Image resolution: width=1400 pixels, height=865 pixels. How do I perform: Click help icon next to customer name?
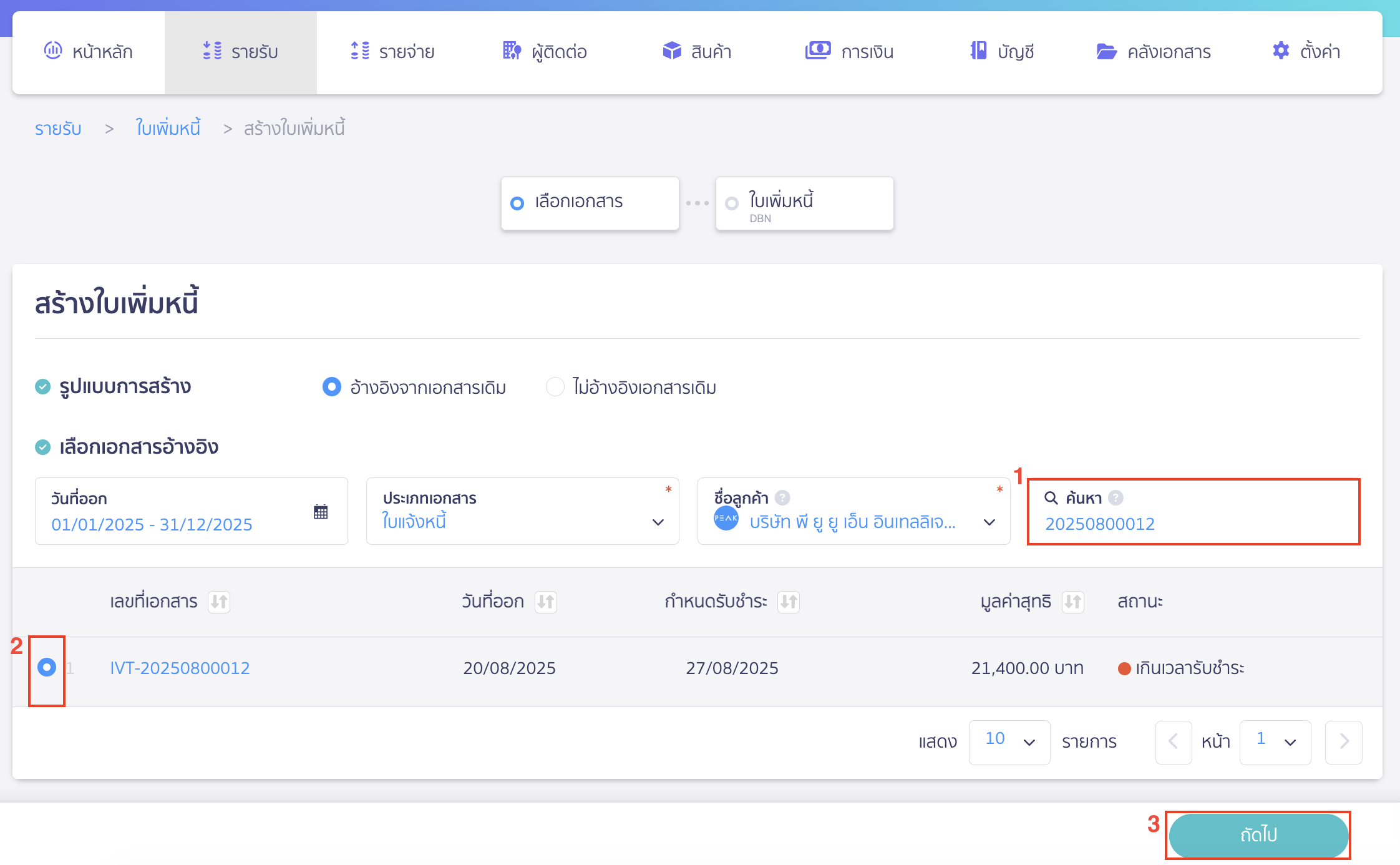(x=782, y=497)
